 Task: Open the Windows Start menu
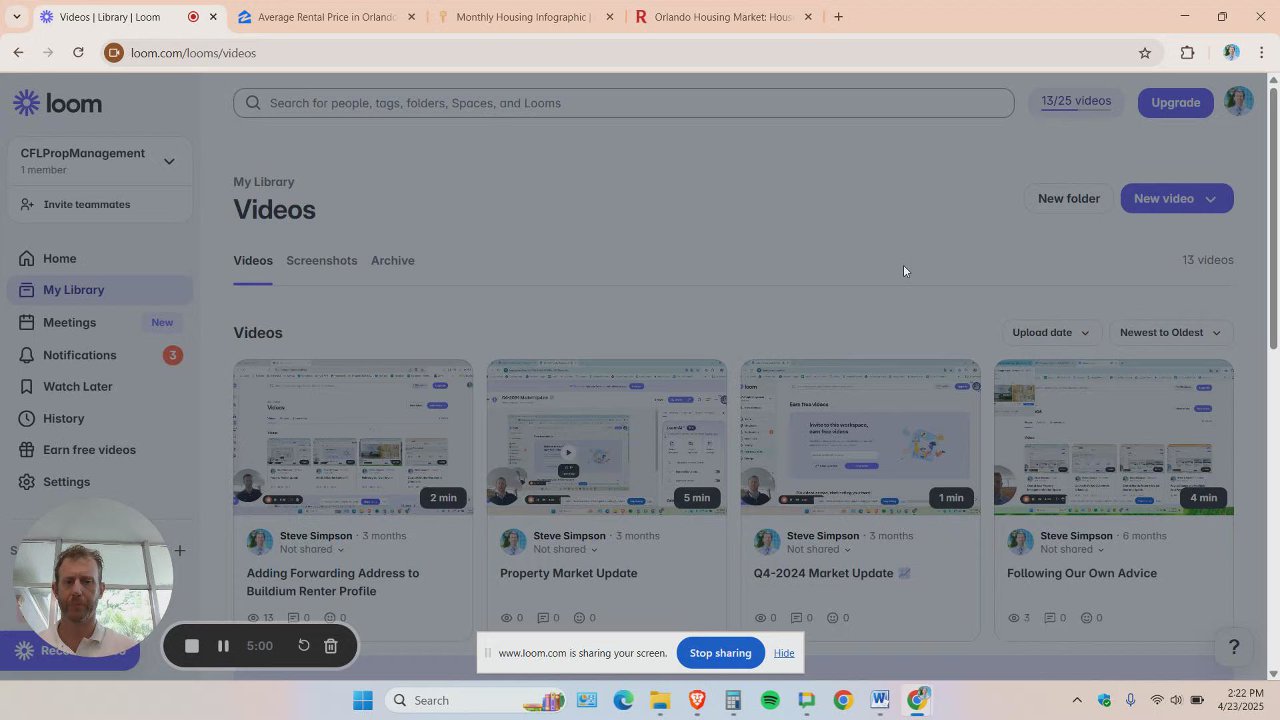tap(363, 700)
